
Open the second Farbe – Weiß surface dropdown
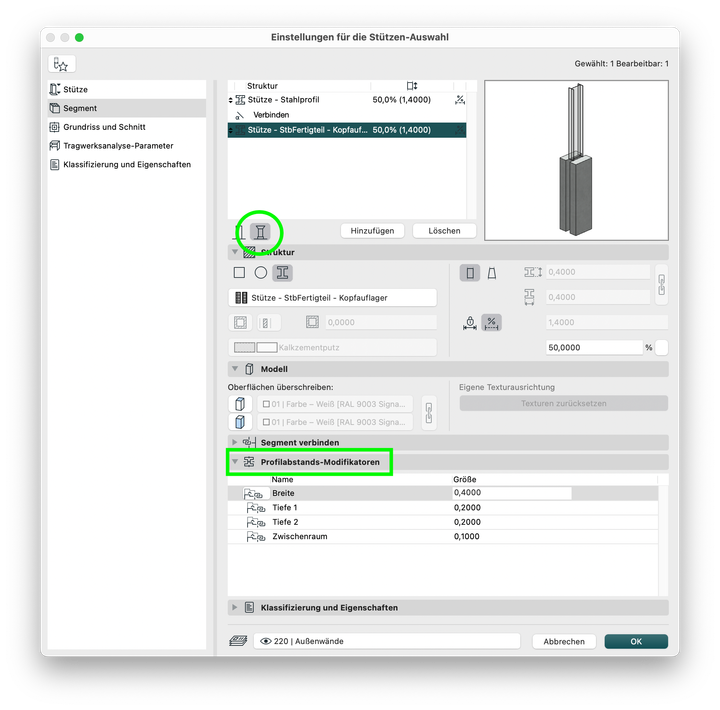click(x=335, y=422)
